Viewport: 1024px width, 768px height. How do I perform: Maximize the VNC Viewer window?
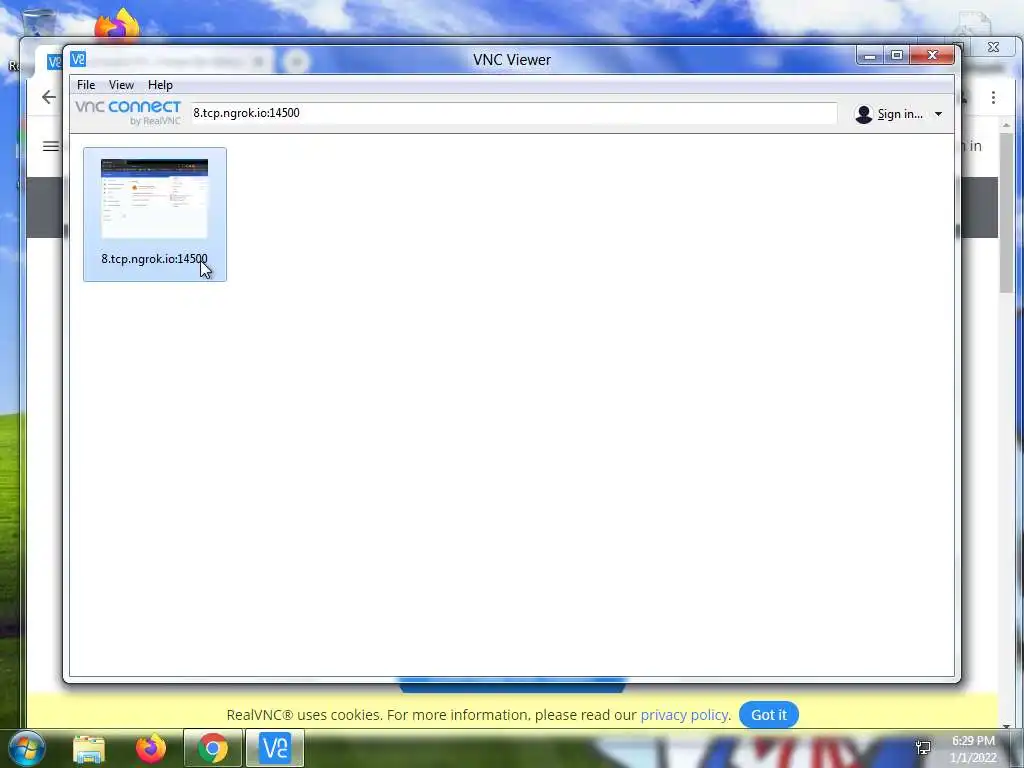point(897,56)
